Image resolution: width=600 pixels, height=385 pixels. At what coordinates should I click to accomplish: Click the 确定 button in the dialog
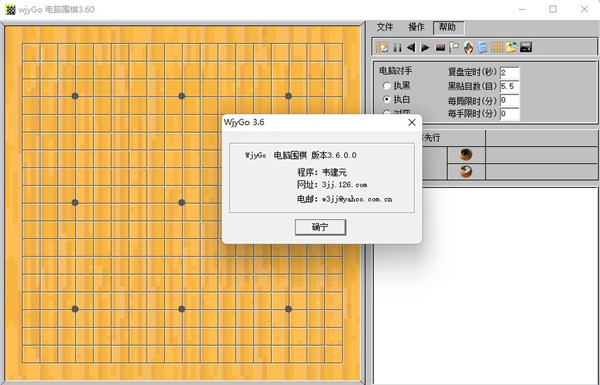point(320,227)
